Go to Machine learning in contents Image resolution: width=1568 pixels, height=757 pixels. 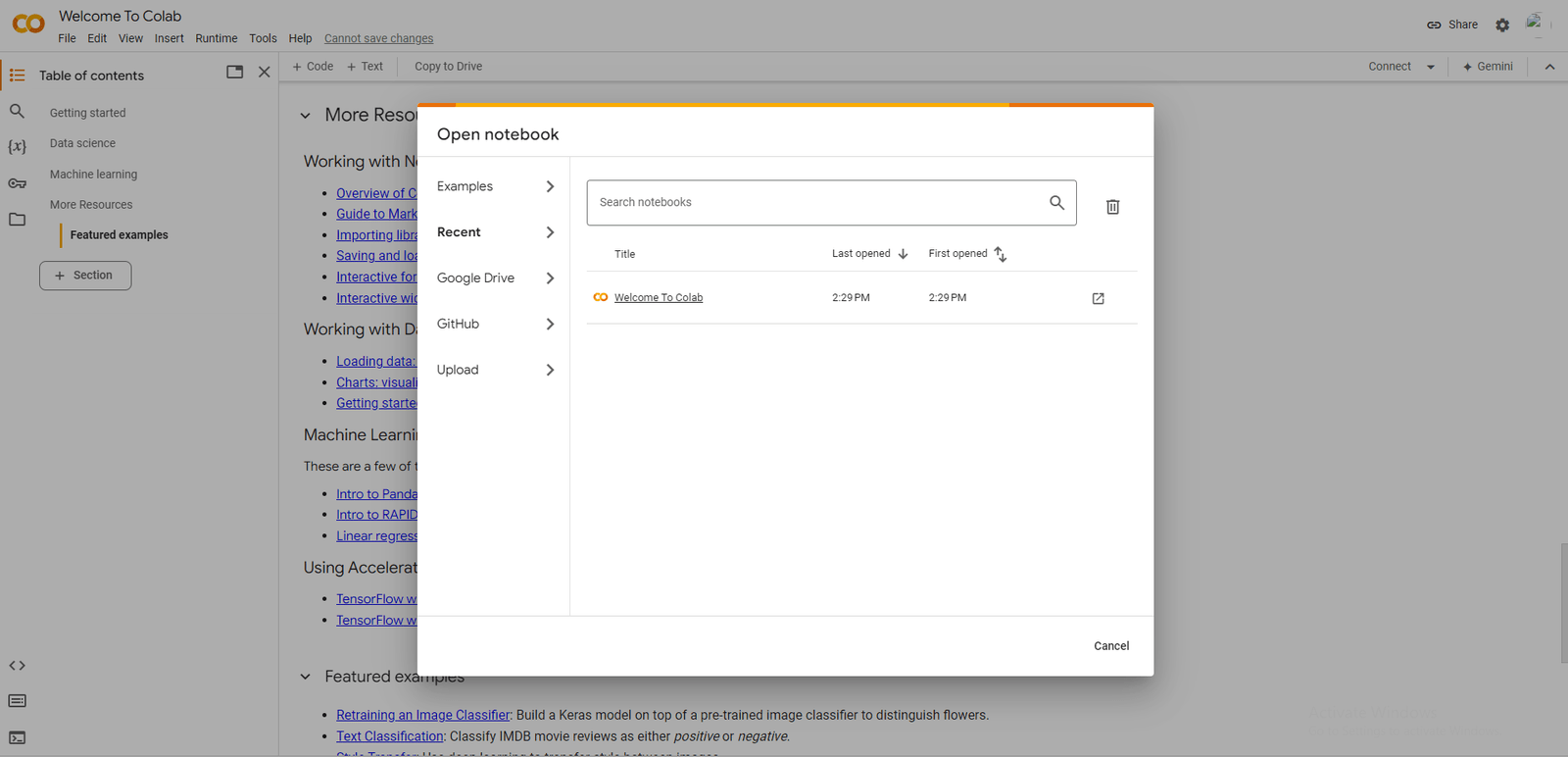pos(93,175)
